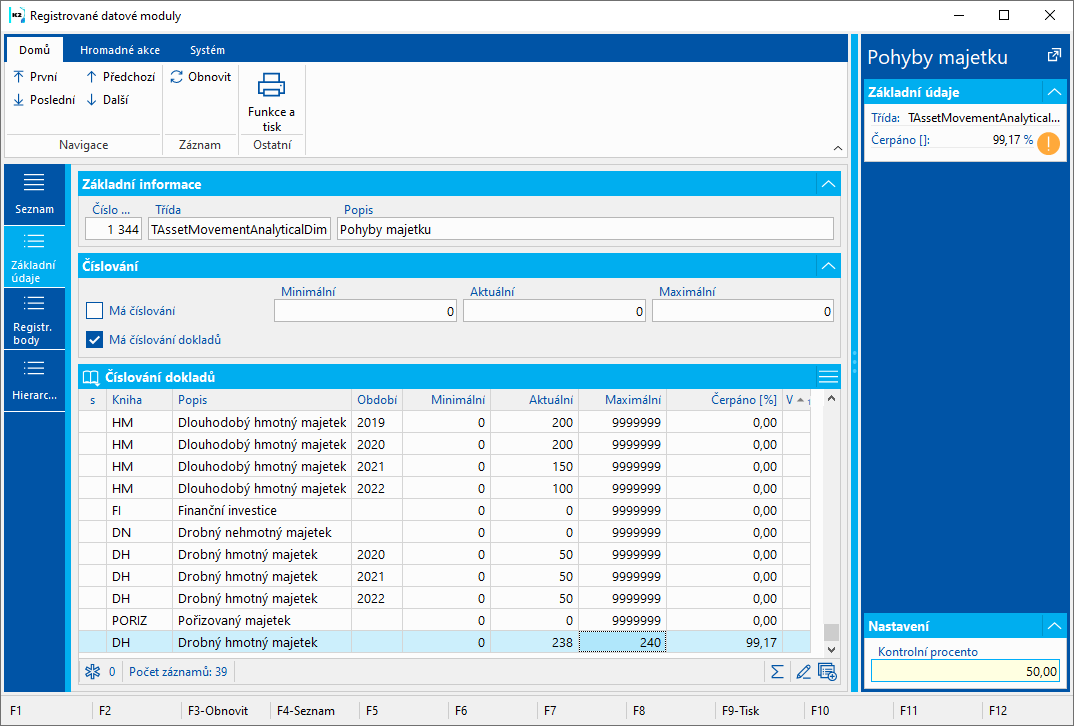The image size is (1074, 726).
Task: Pop out the Pohyby majetku panel
Action: coord(1053,56)
